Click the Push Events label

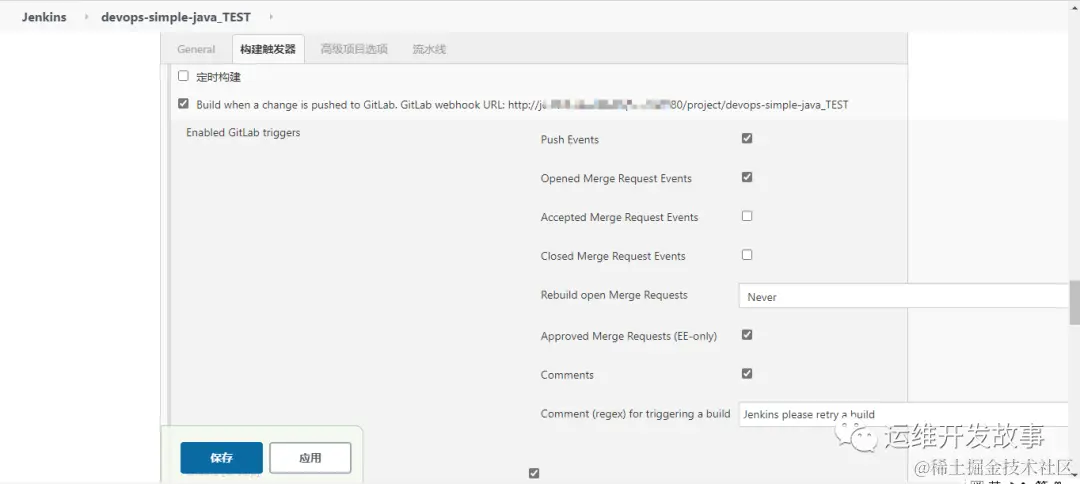570,140
